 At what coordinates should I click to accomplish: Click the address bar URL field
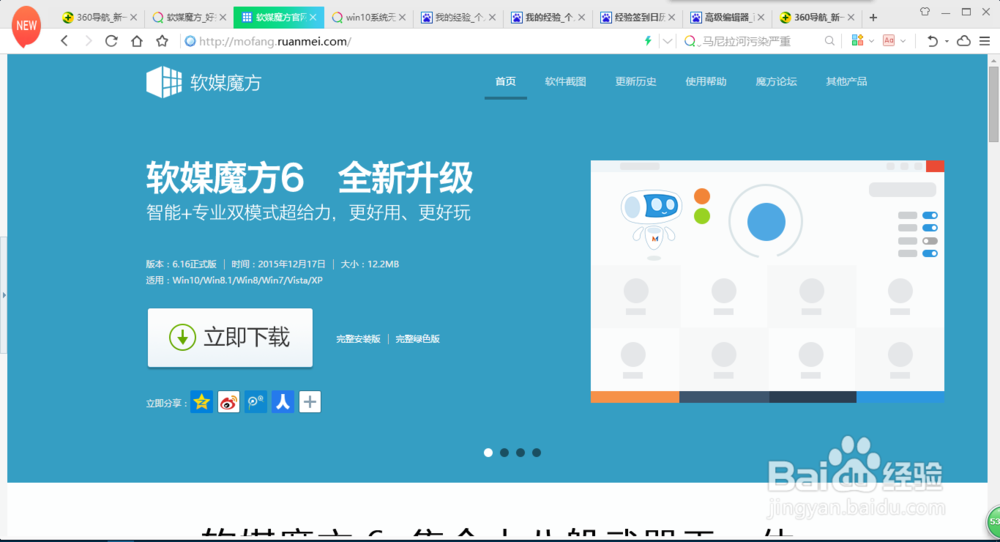pos(408,41)
